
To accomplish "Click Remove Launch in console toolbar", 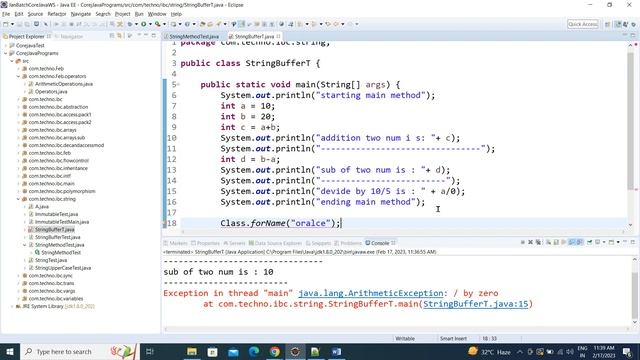I will [531, 242].
